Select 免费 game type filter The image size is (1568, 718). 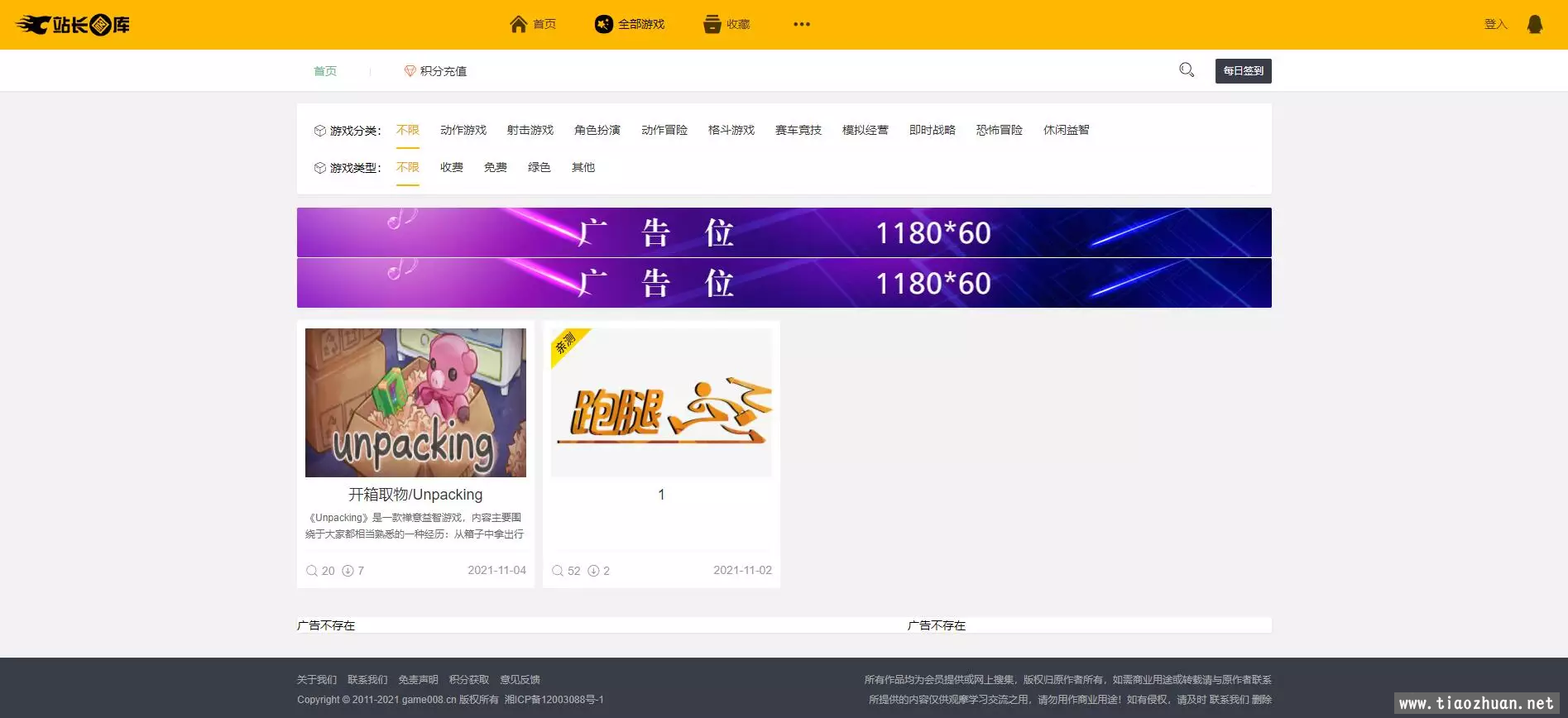[x=495, y=167]
